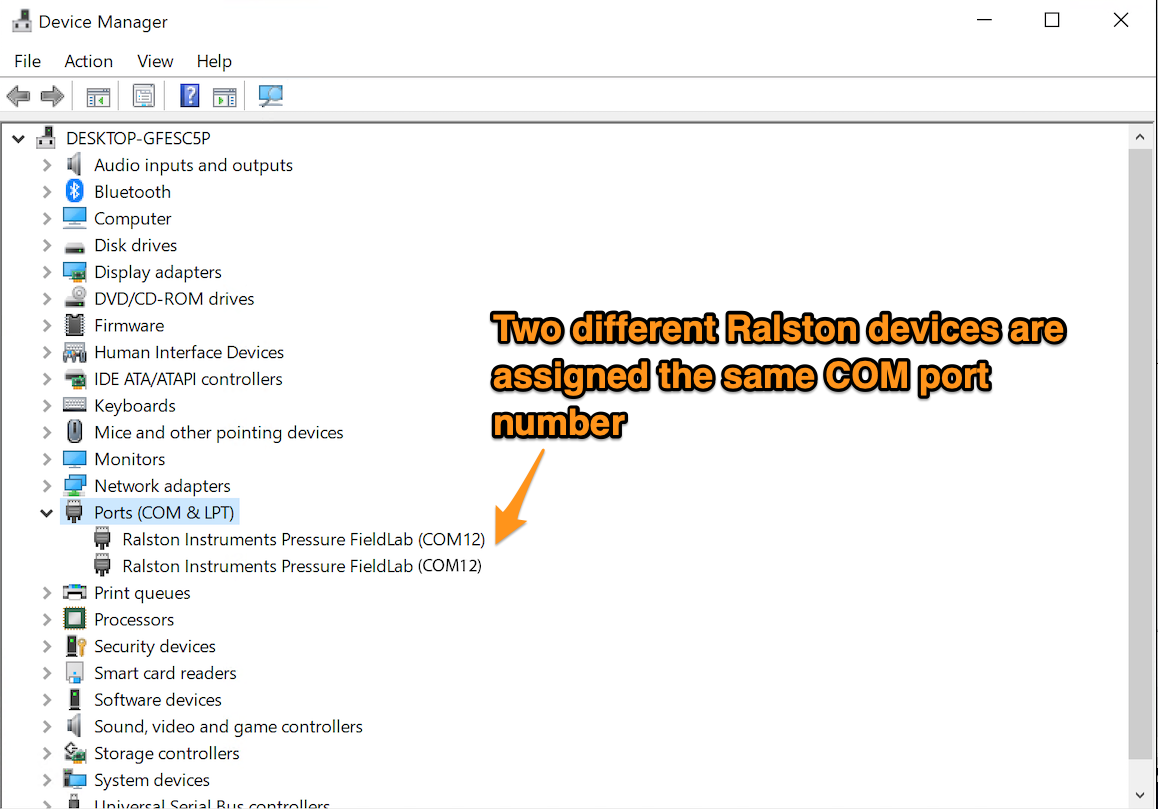Viewport: 1158px width, 809px height.
Task: Click the Ports connector icon
Action: pos(74,511)
